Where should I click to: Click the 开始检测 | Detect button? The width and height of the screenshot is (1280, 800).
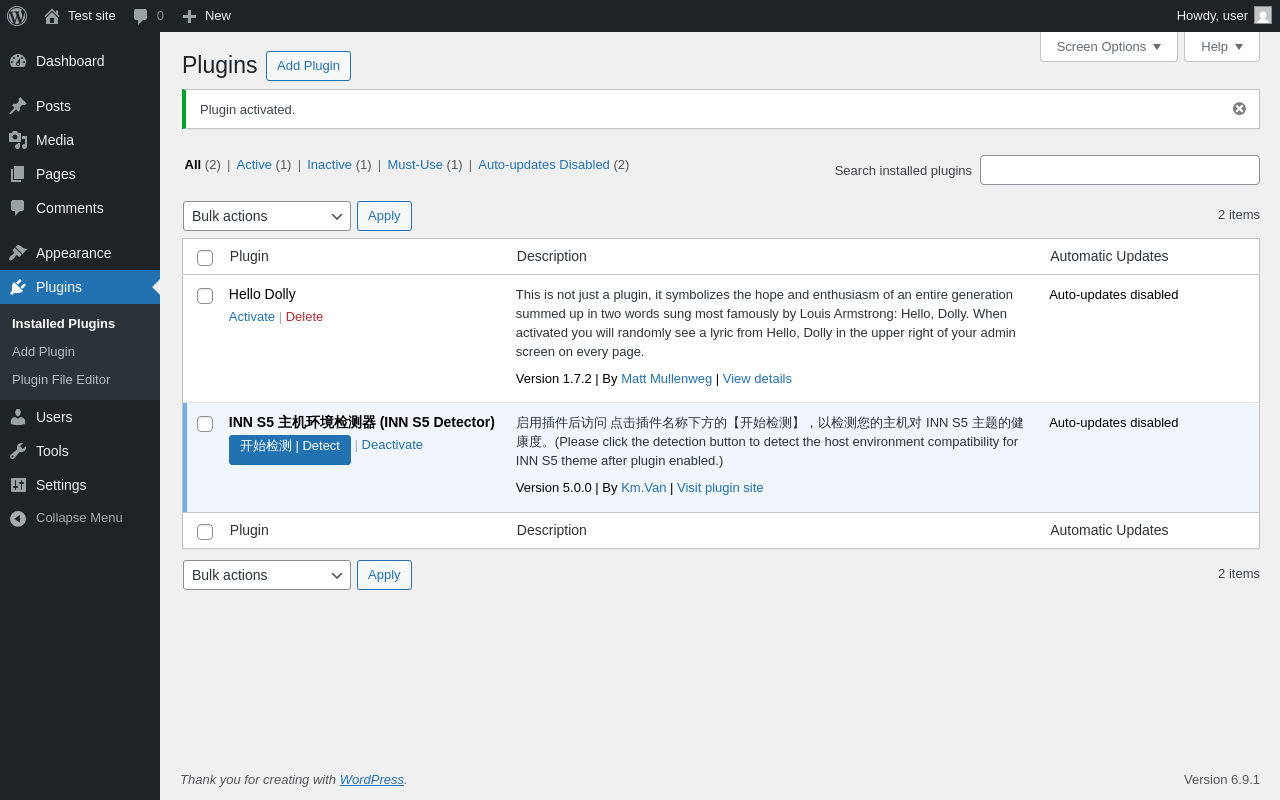[x=290, y=449]
